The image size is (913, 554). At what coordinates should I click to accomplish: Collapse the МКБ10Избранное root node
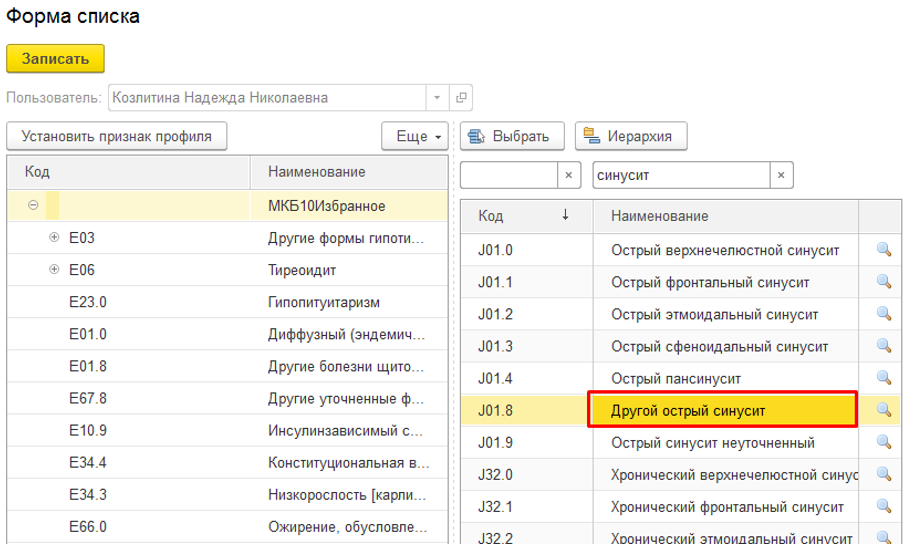33,206
